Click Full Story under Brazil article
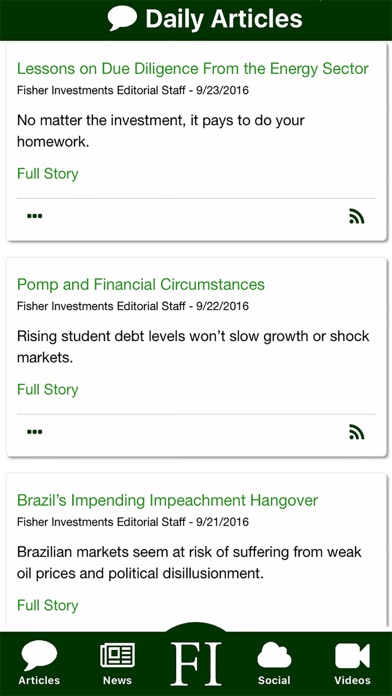392x696 pixels. [x=48, y=605]
